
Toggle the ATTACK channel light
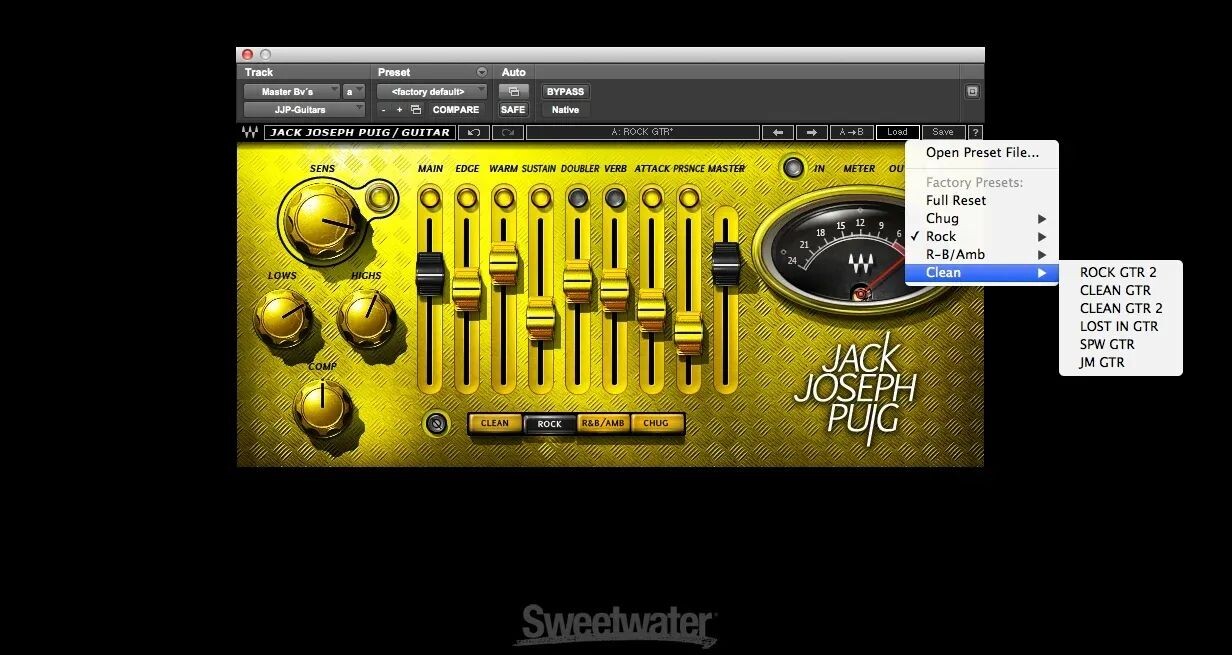point(651,198)
